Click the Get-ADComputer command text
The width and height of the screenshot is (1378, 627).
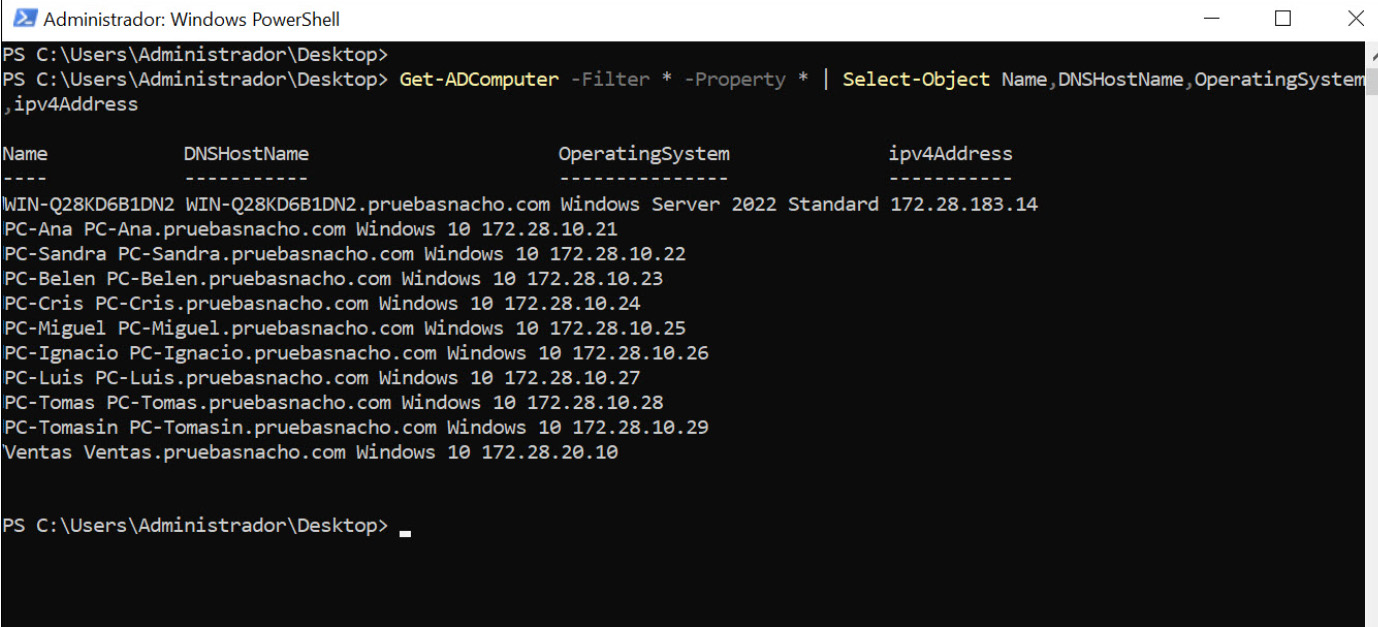(479, 79)
